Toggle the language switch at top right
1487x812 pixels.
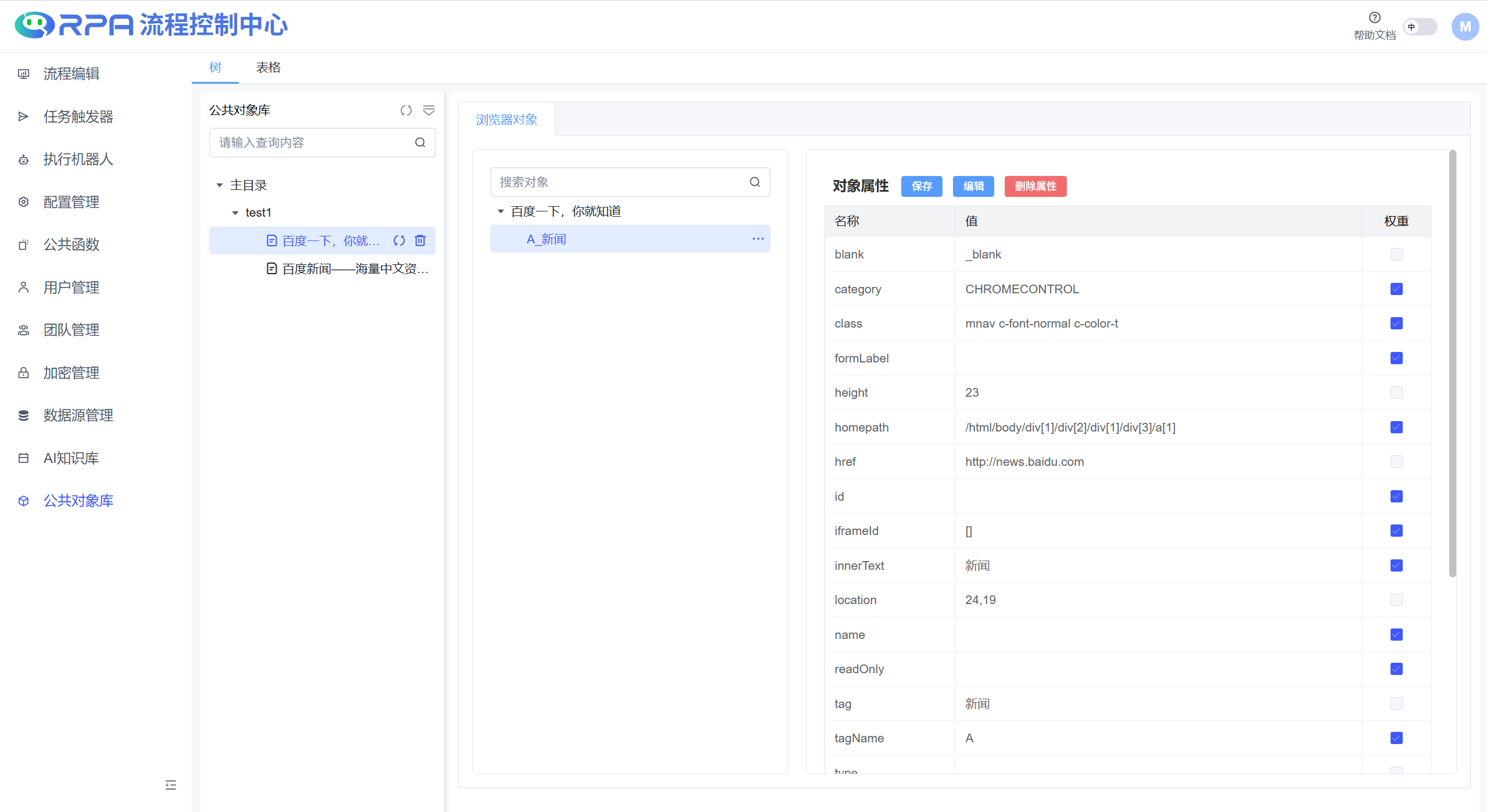coord(1420,27)
